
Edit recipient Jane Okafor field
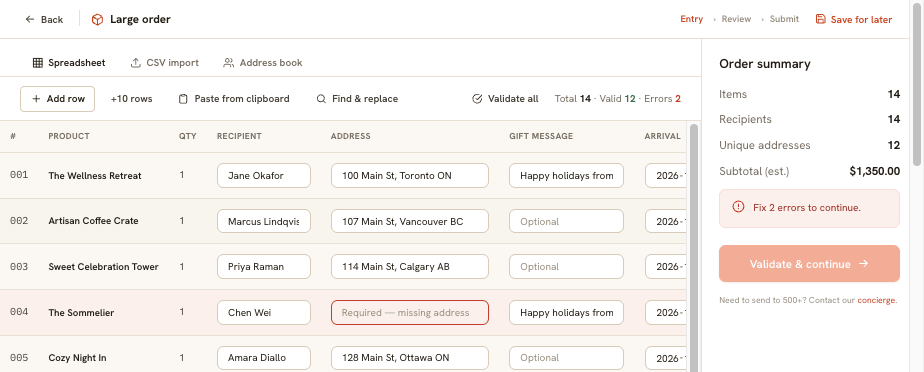pyautogui.click(x=264, y=176)
